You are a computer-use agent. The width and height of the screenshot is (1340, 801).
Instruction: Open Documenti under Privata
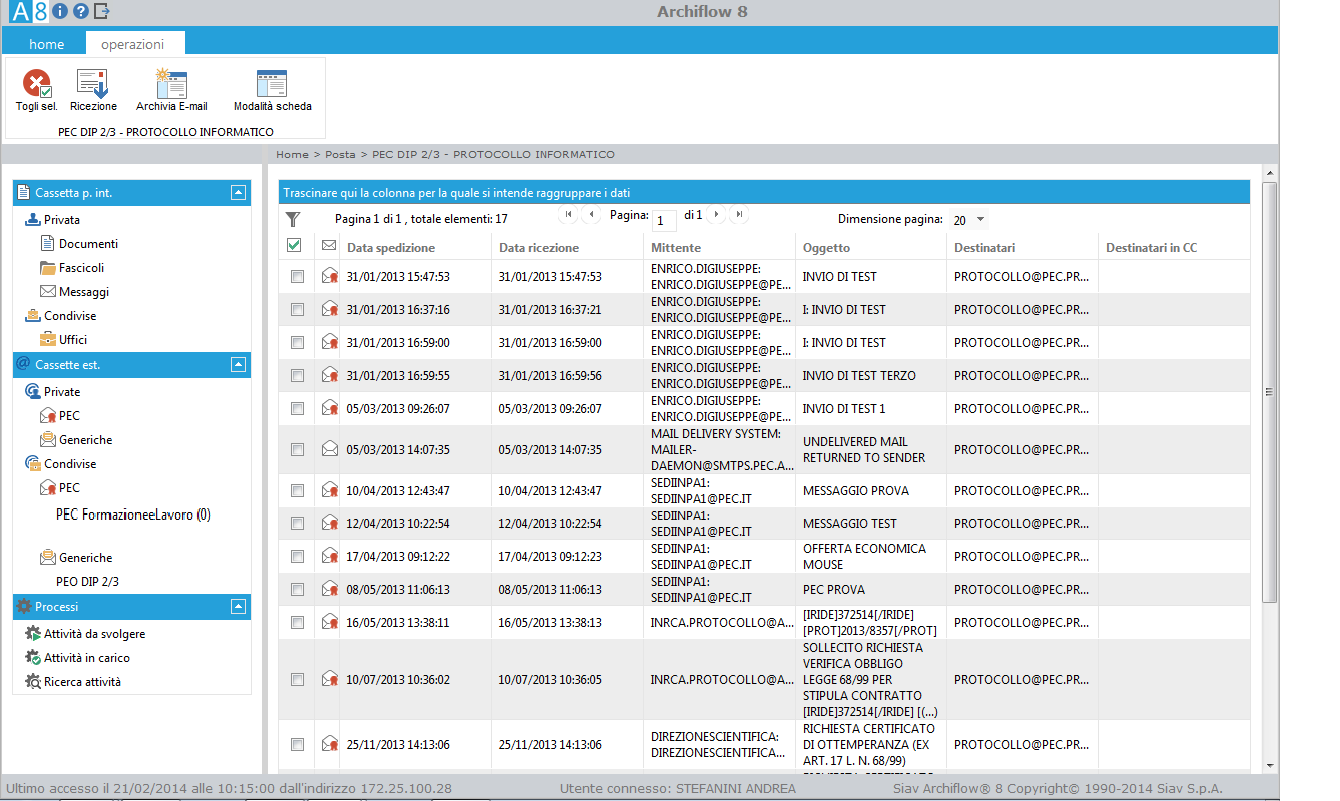point(79,243)
